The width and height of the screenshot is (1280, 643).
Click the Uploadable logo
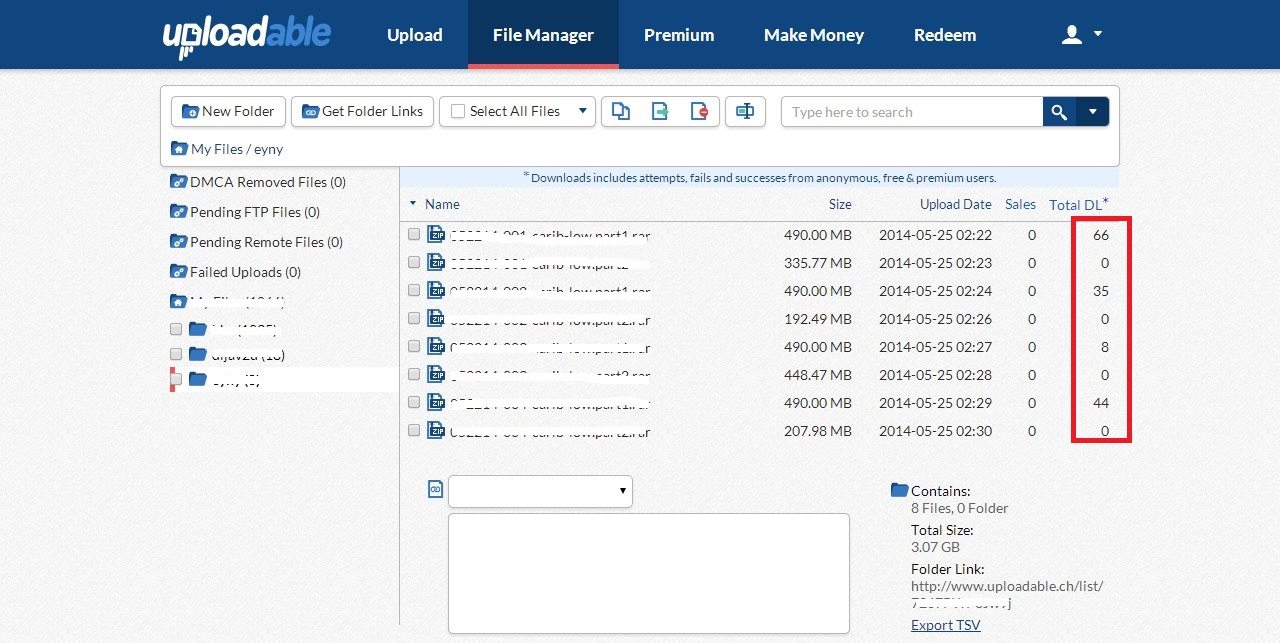[x=247, y=36]
